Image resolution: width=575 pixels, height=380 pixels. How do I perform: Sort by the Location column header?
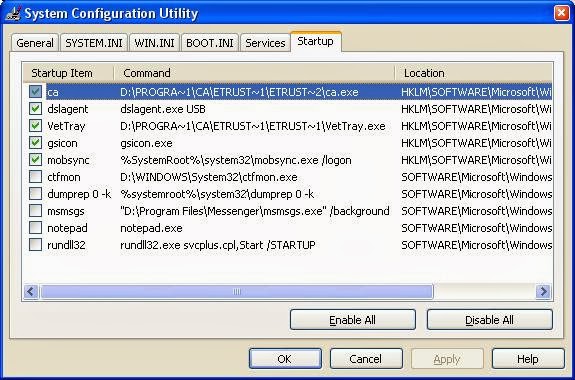click(473, 73)
